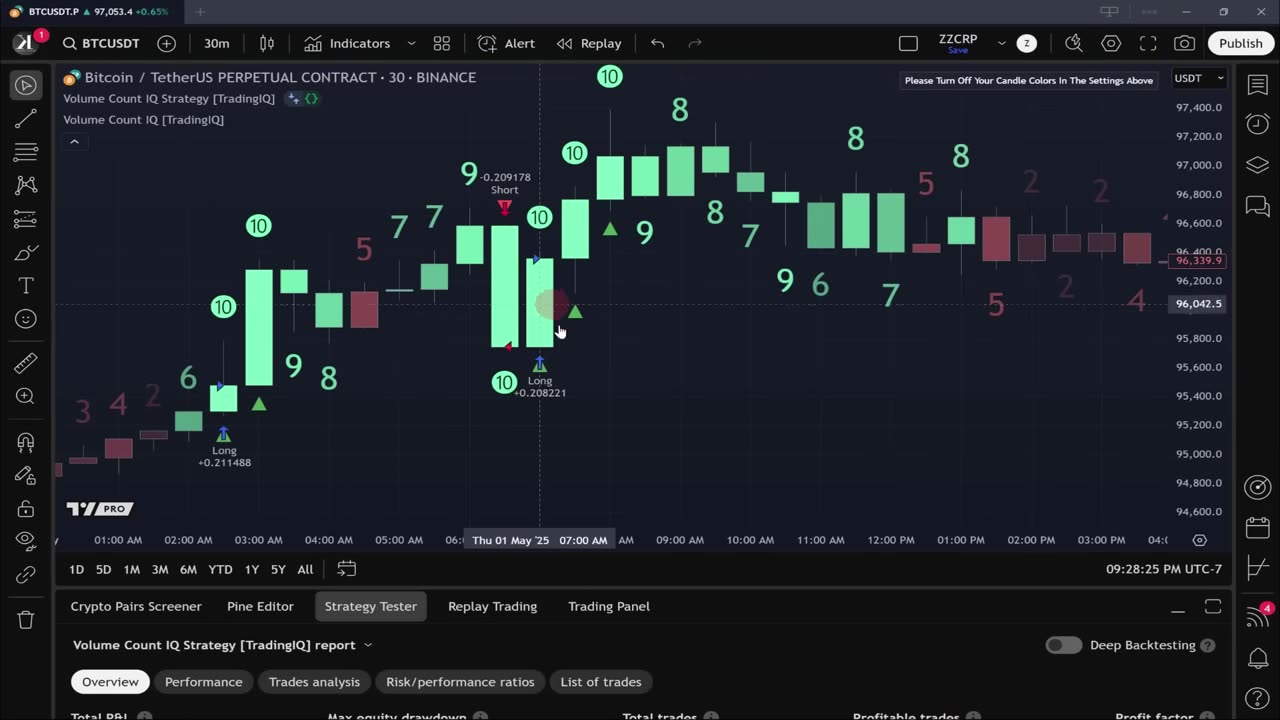Click the BTCUSDT symbol search field

click(100, 43)
